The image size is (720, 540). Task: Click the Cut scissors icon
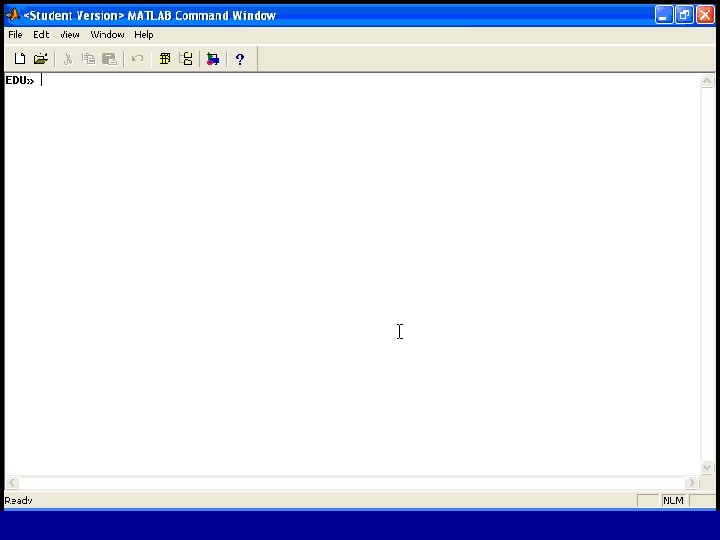click(x=68, y=59)
